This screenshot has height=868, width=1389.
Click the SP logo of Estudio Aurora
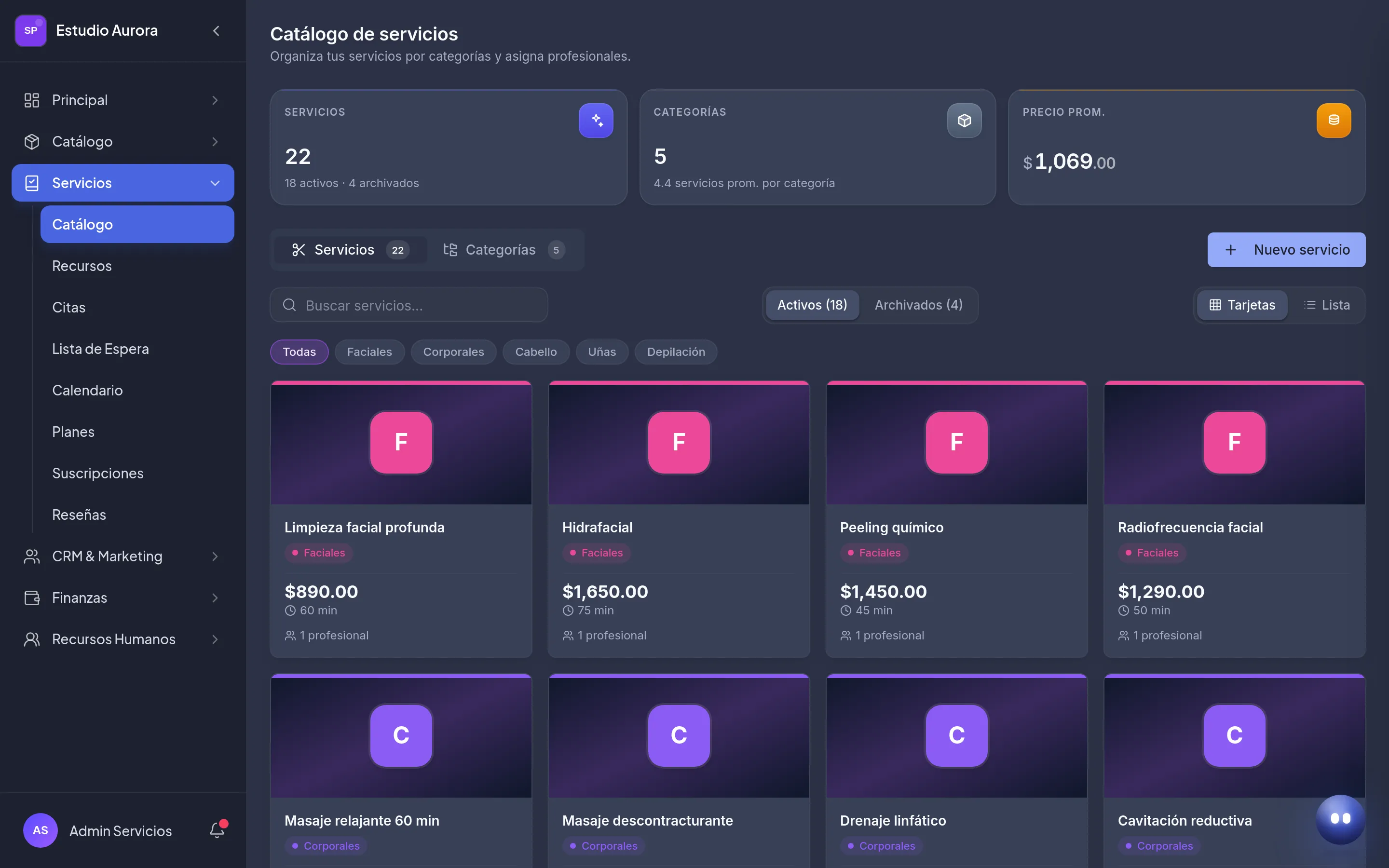point(31,31)
